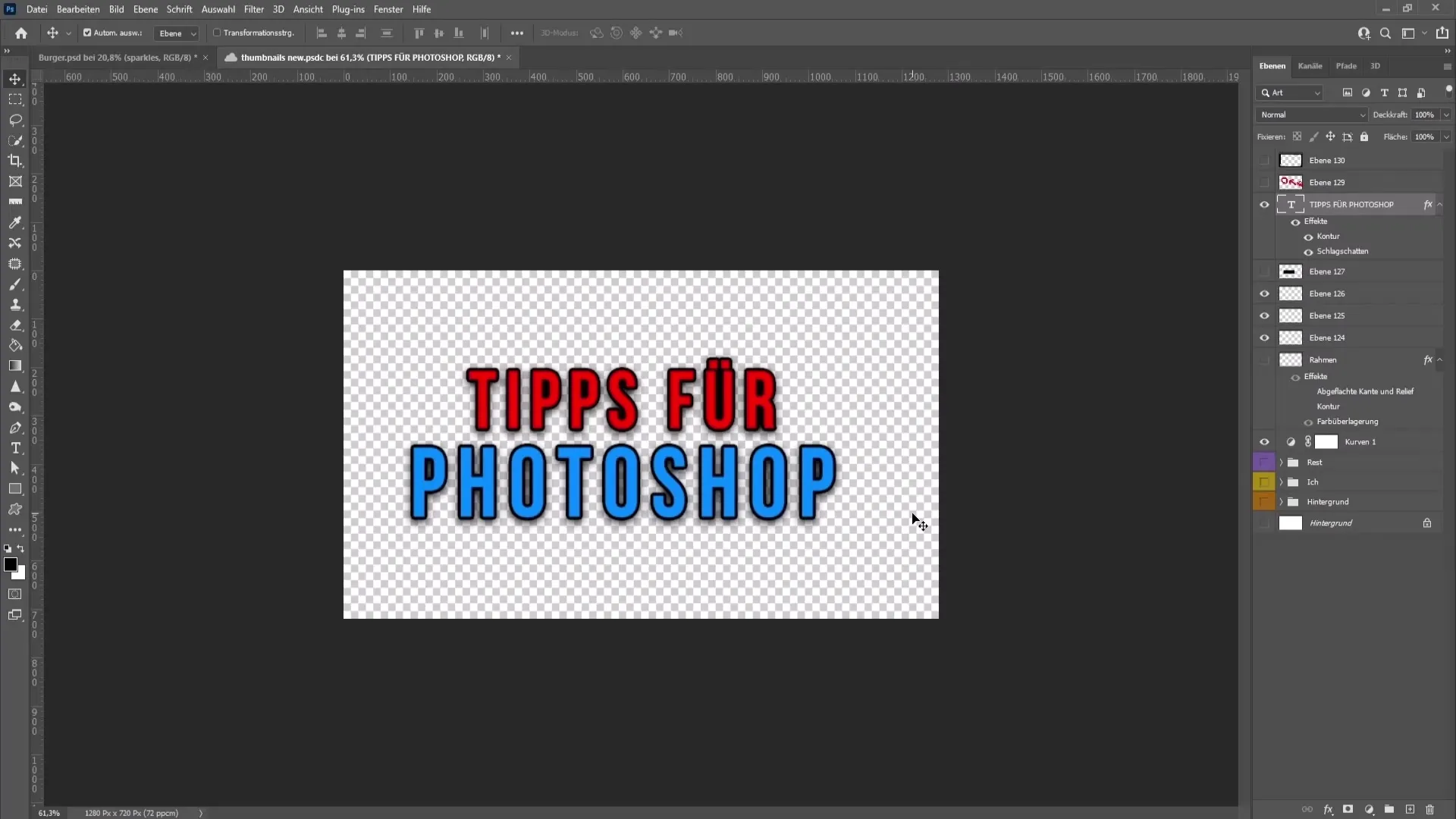1456x819 pixels.
Task: Hide the Kurven 1 layer
Action: point(1264,442)
